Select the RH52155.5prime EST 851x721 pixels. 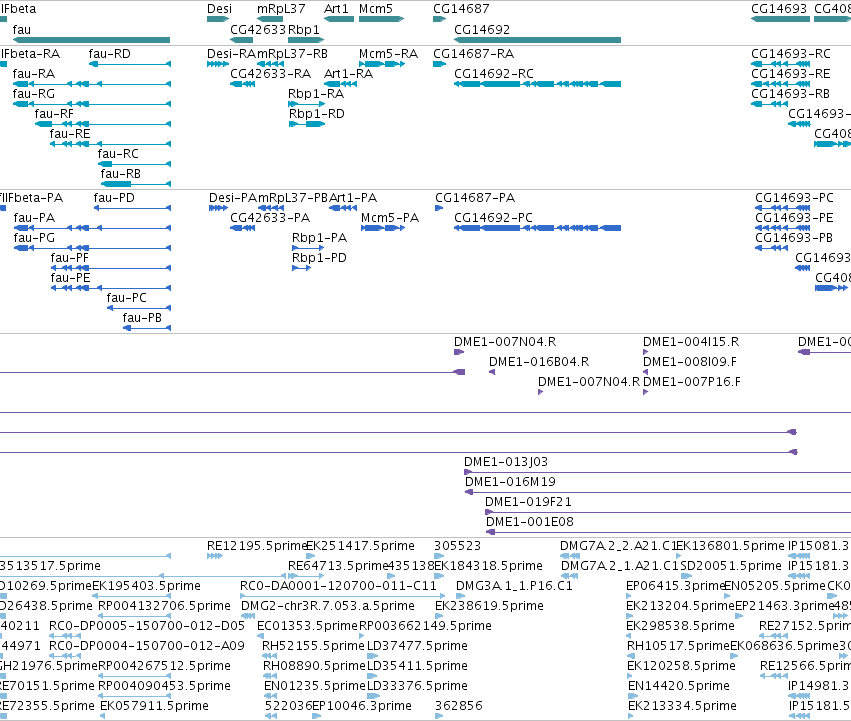point(269,656)
